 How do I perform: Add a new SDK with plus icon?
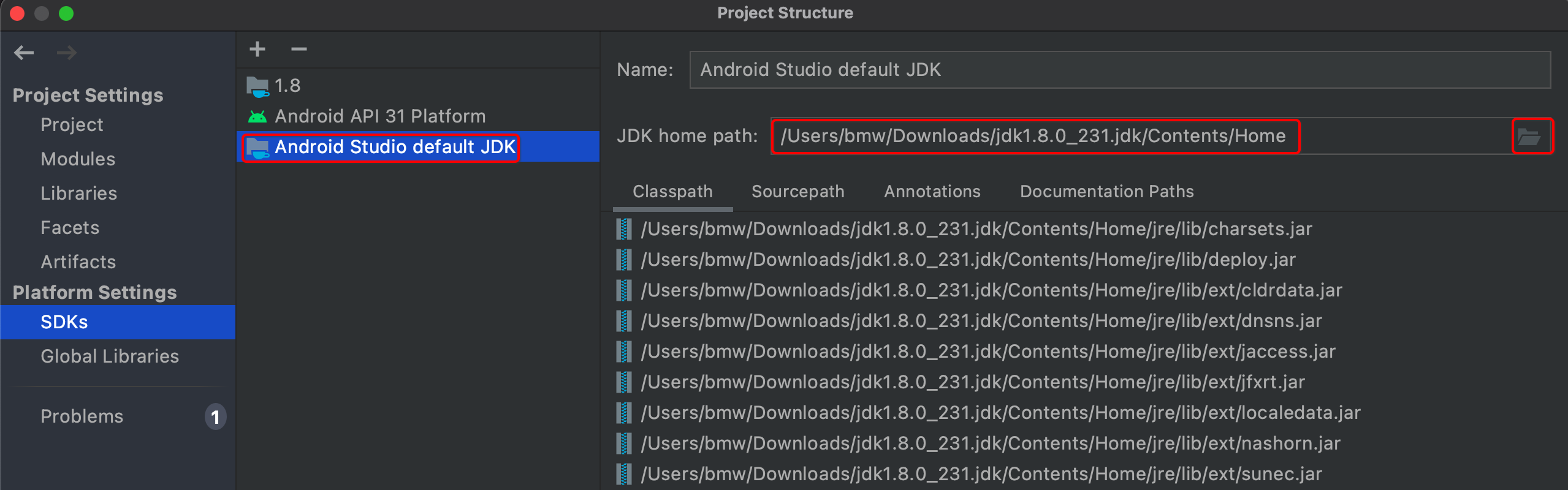pos(257,49)
